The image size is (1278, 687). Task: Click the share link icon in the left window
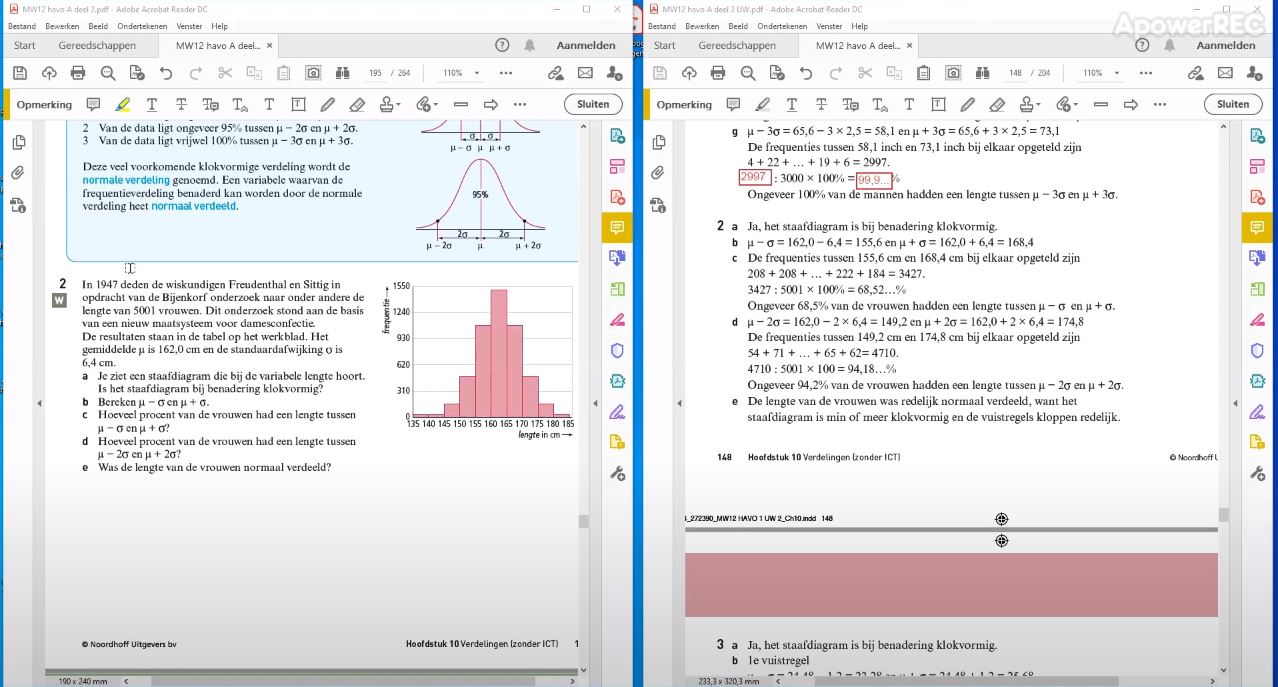(556, 73)
